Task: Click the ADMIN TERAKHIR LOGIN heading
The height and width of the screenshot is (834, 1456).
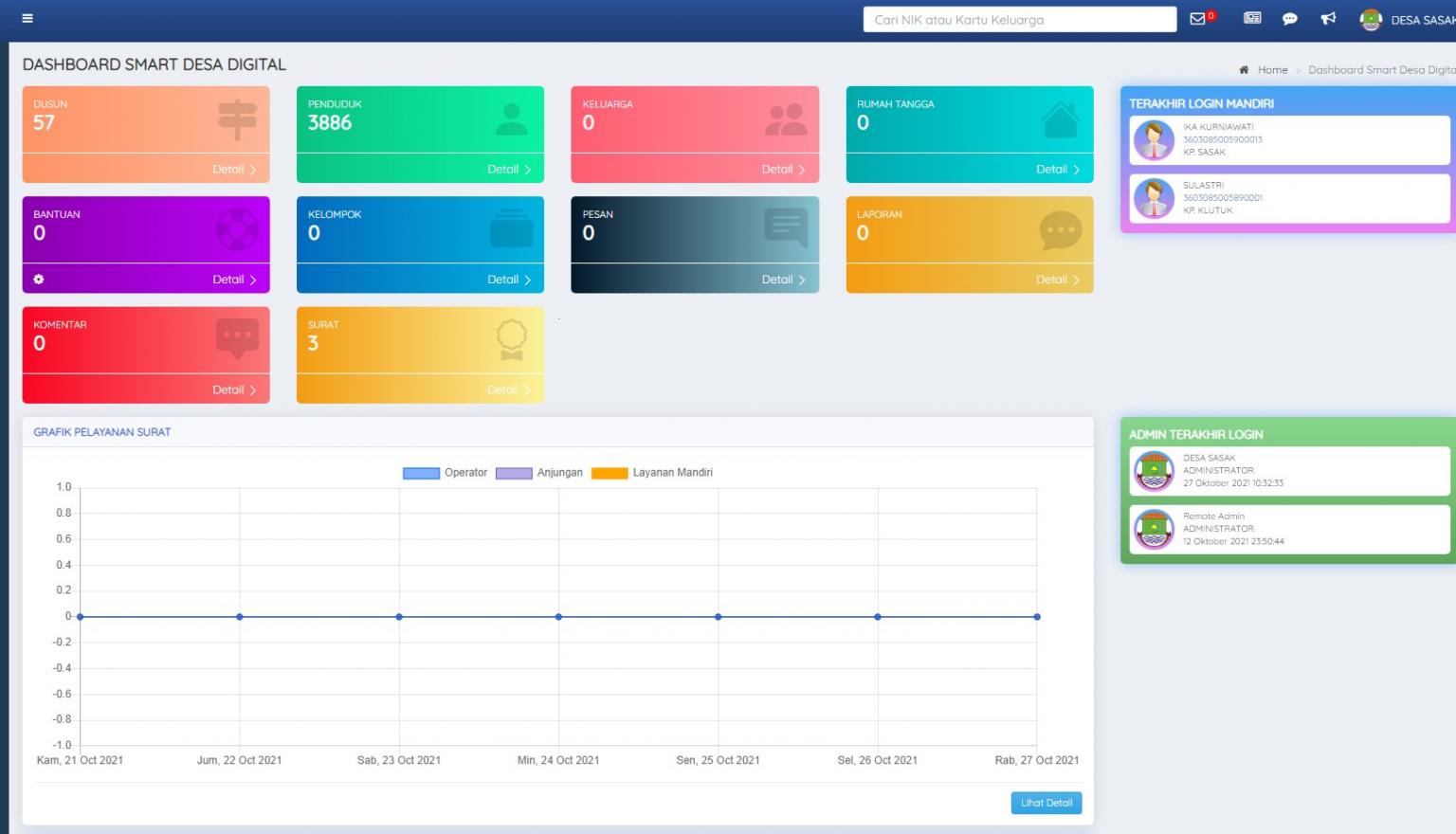Action: pos(1195,434)
